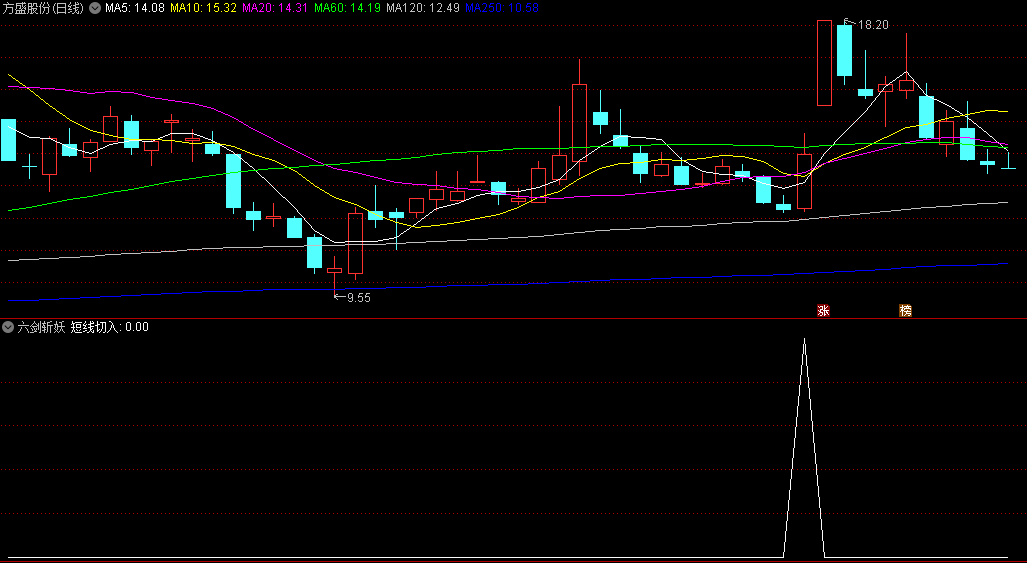Click the peak of the 短线切入 signal spike
1027x563 pixels.
[x=804, y=339]
